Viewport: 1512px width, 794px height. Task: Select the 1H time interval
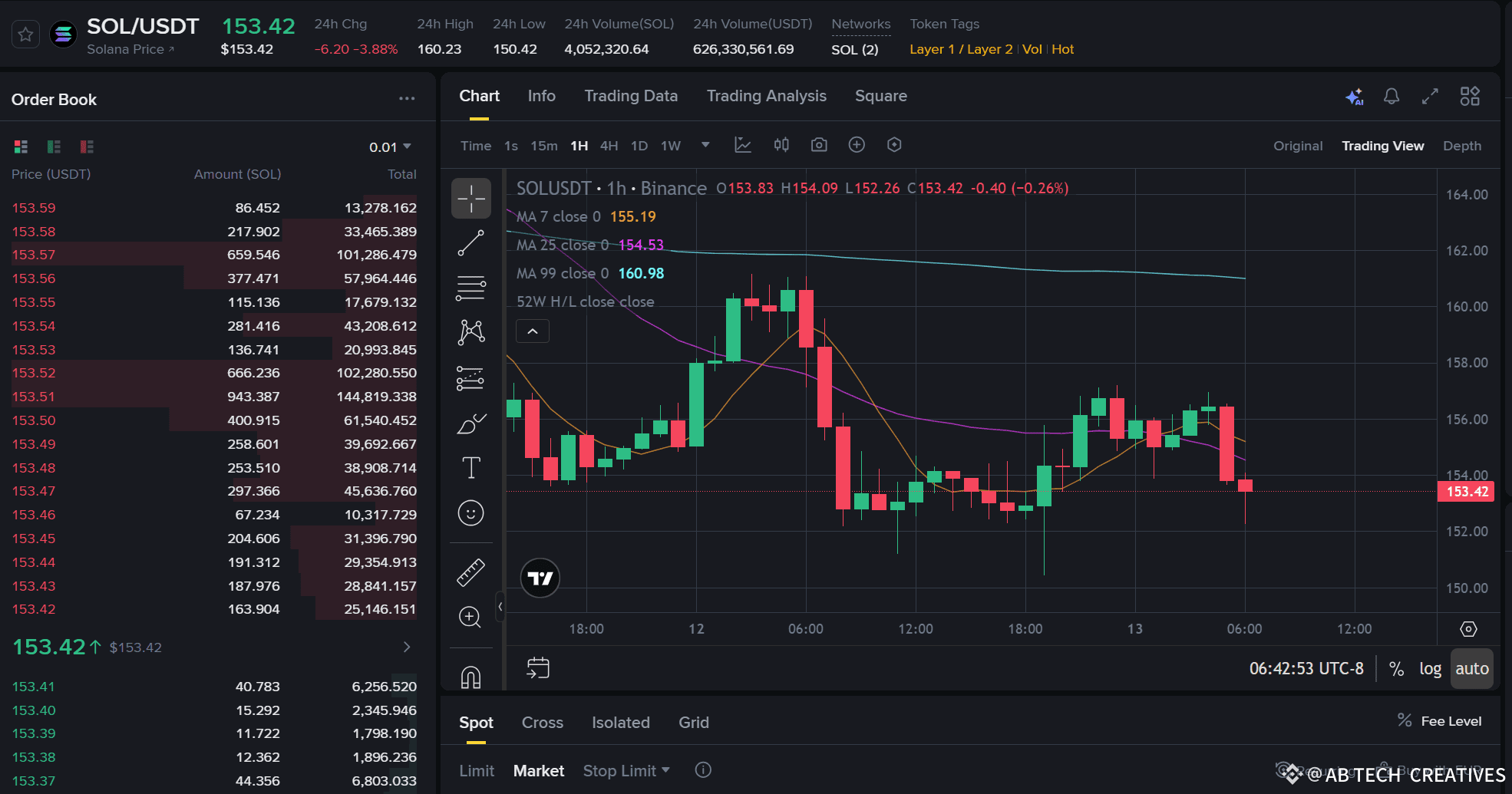click(579, 146)
